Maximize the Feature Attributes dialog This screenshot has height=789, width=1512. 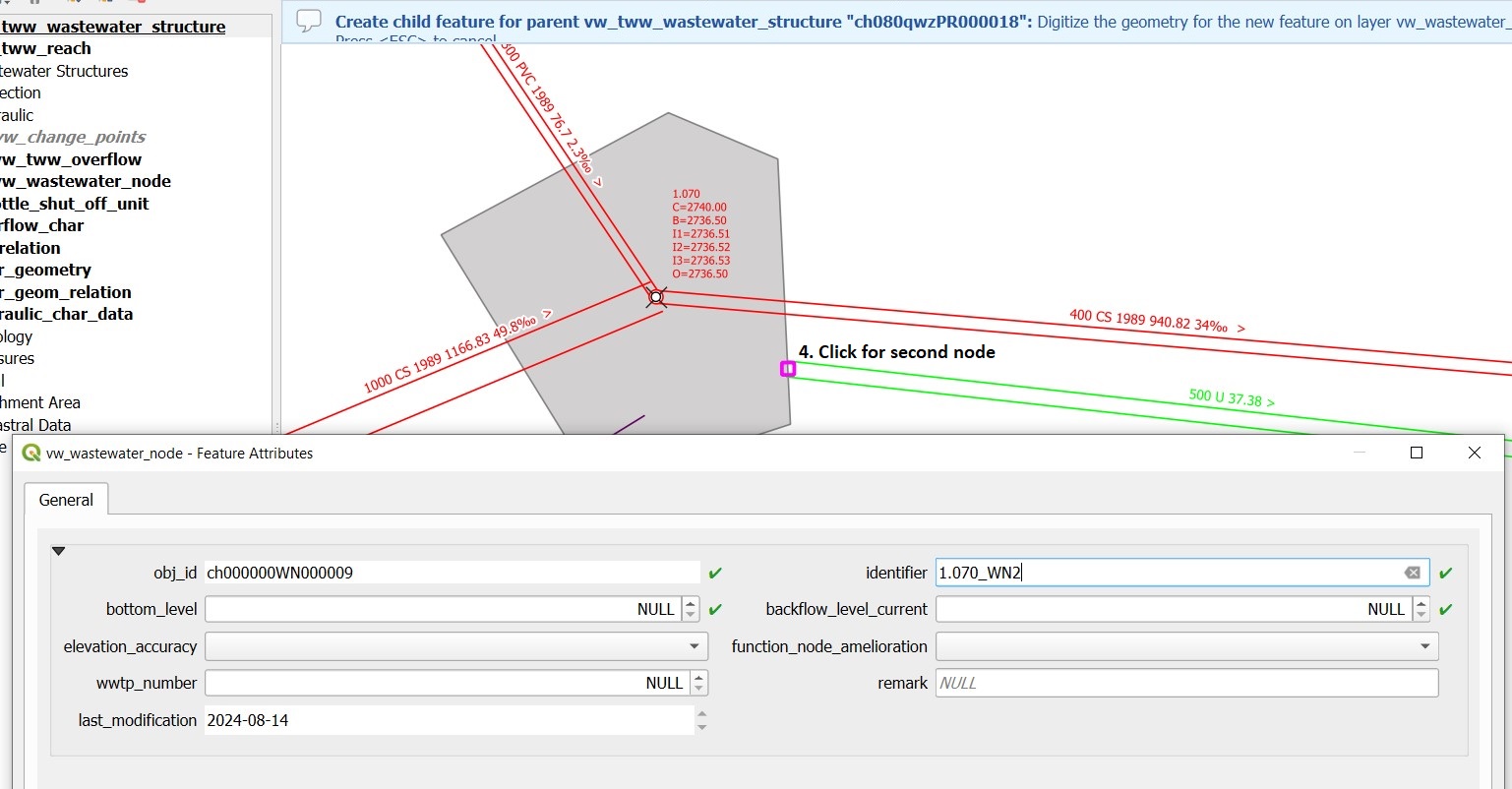1417,453
